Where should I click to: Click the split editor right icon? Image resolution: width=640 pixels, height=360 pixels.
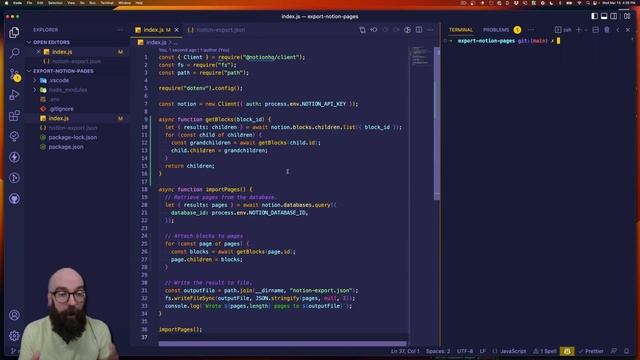419,30
